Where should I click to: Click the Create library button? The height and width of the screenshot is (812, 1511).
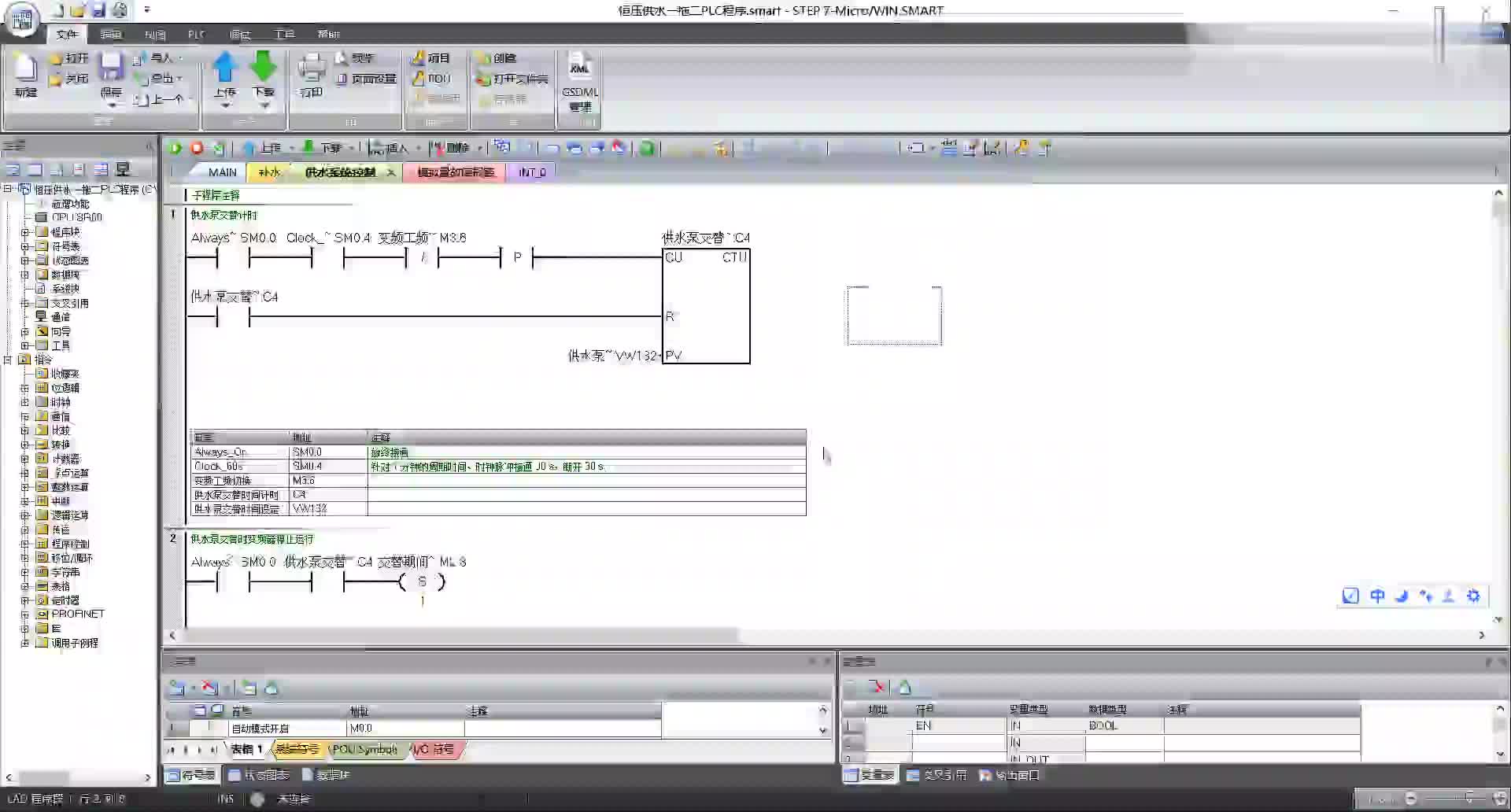pos(497,58)
